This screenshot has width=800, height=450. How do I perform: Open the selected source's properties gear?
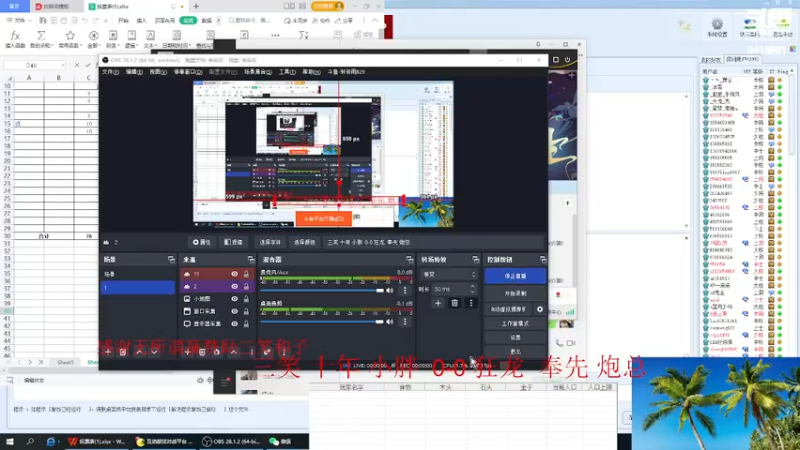pos(217,352)
